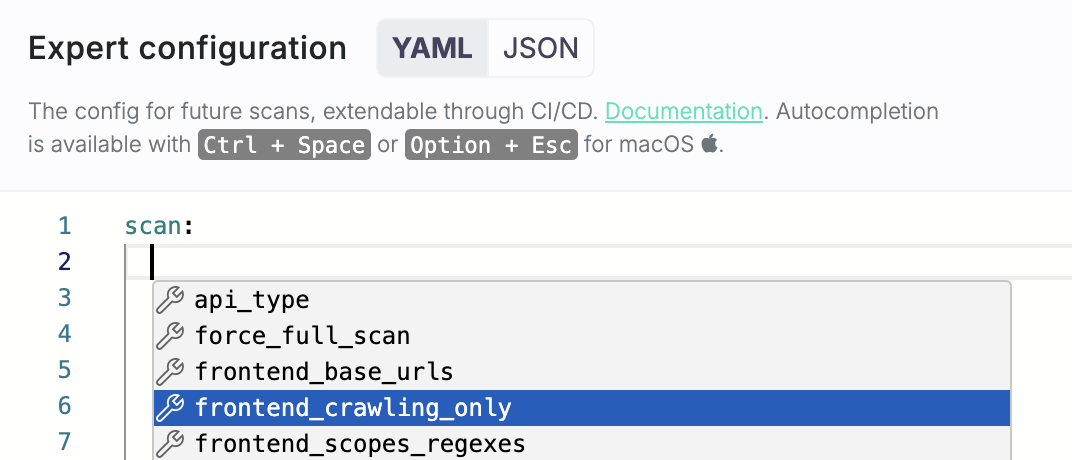The height and width of the screenshot is (460, 1072).
Task: Switch the config format to YAML
Action: (432, 48)
